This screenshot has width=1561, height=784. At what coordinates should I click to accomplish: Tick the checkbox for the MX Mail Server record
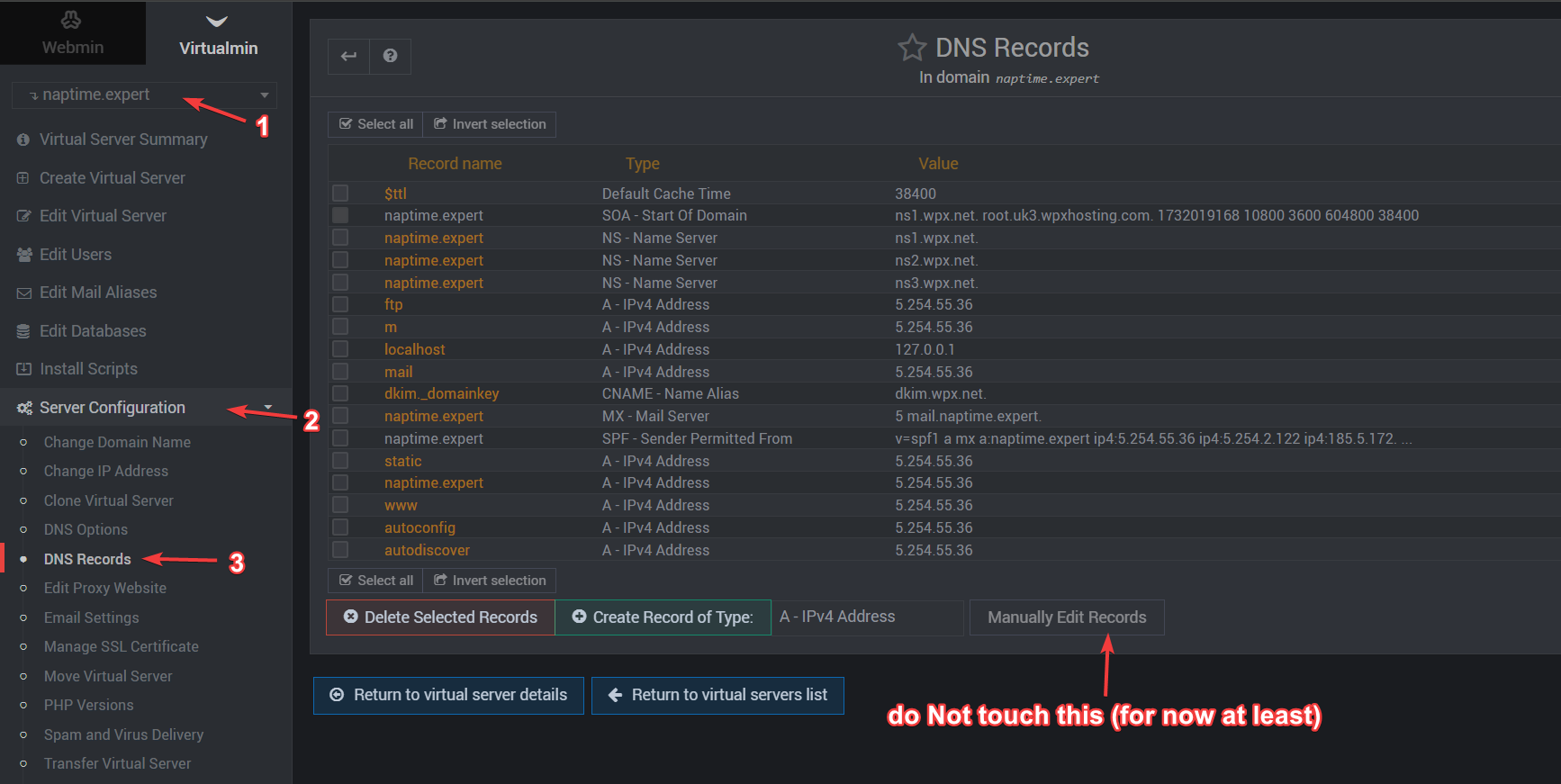pos(340,415)
